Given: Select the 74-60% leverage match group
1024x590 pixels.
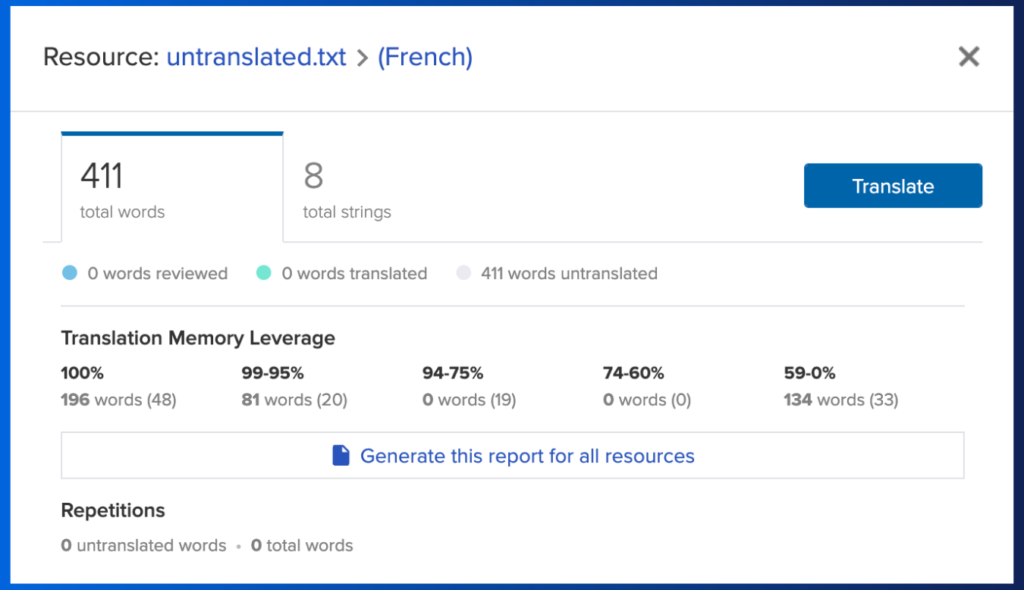Looking at the screenshot, I should (x=647, y=386).
